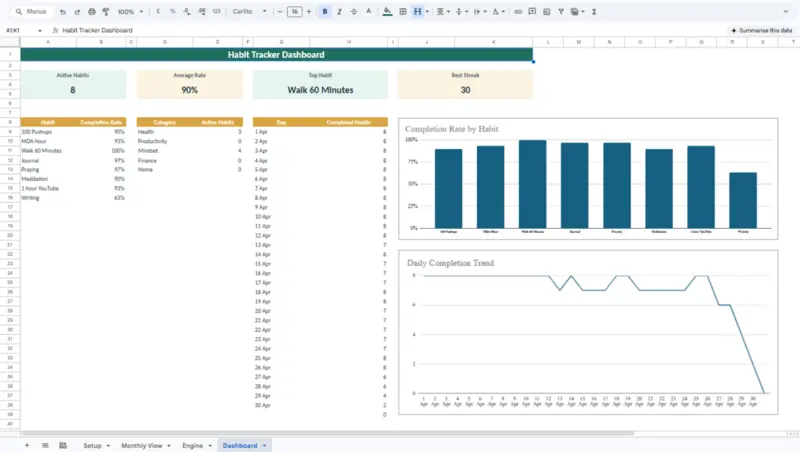Image resolution: width=800 pixels, height=452 pixels.
Task: Click Summarise this data button
Action: (761, 31)
